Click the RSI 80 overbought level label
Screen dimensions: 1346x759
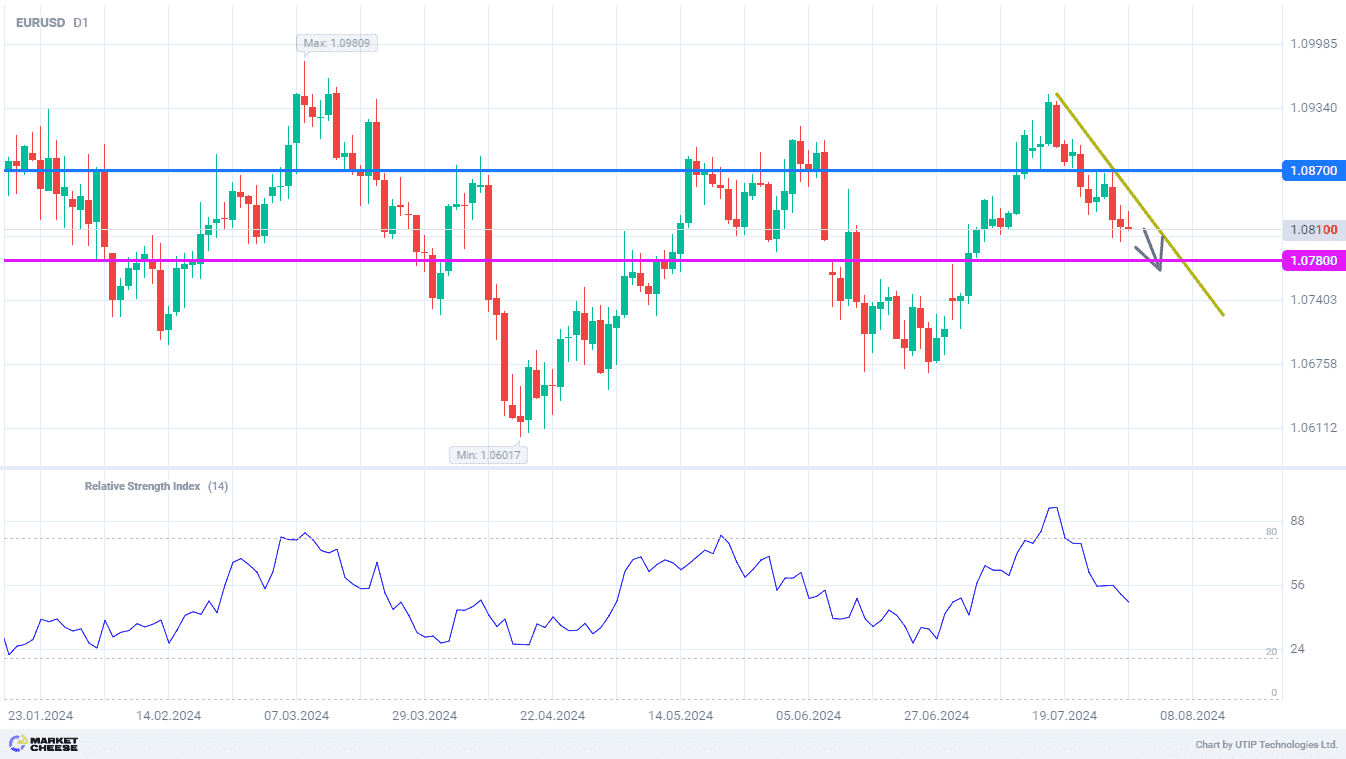point(1271,532)
